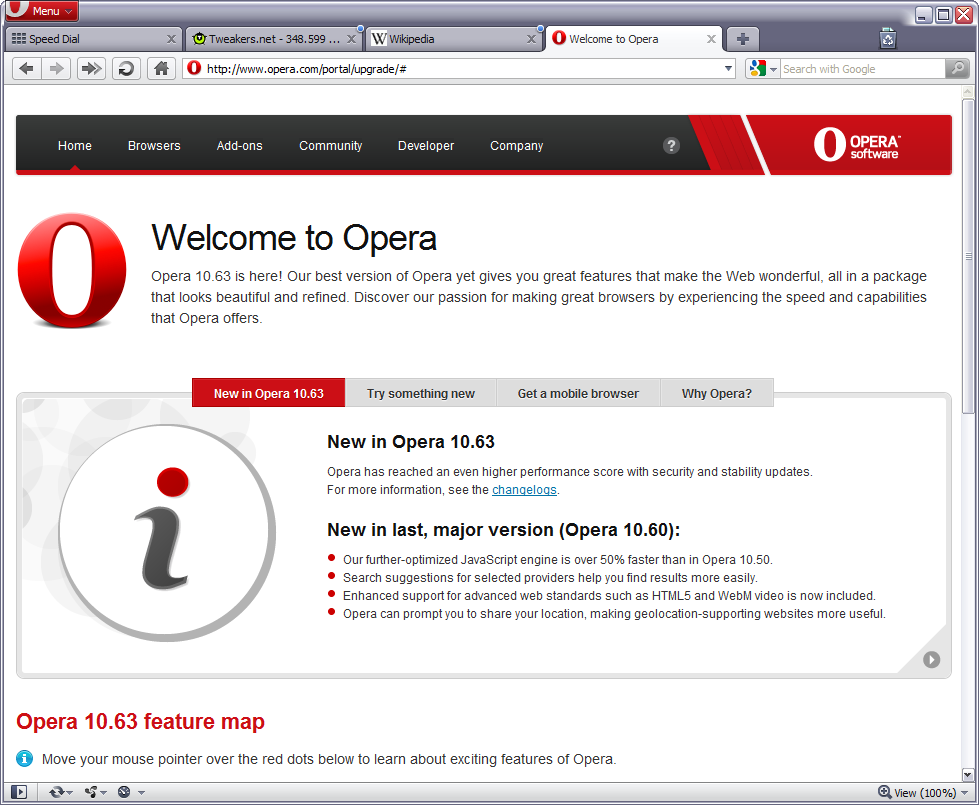Image resolution: width=979 pixels, height=805 pixels.
Task: Select the Try something new tab
Action: [x=421, y=393]
